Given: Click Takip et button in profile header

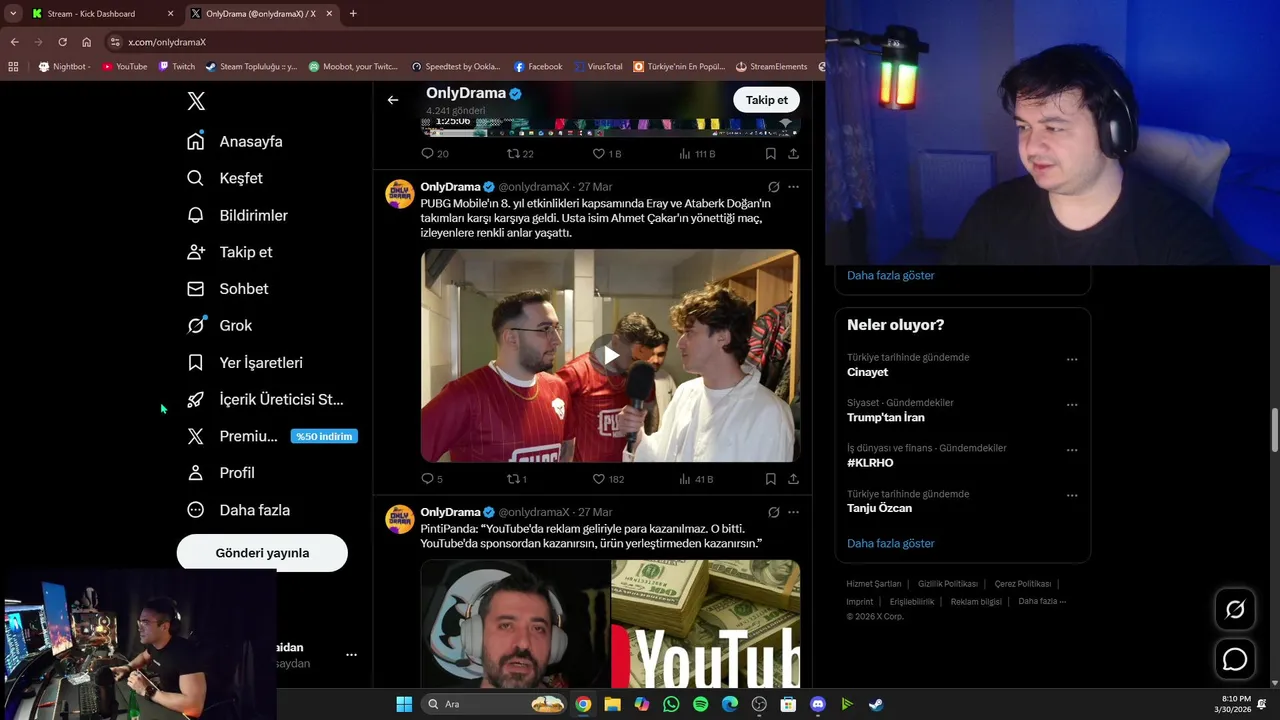Looking at the screenshot, I should [767, 100].
